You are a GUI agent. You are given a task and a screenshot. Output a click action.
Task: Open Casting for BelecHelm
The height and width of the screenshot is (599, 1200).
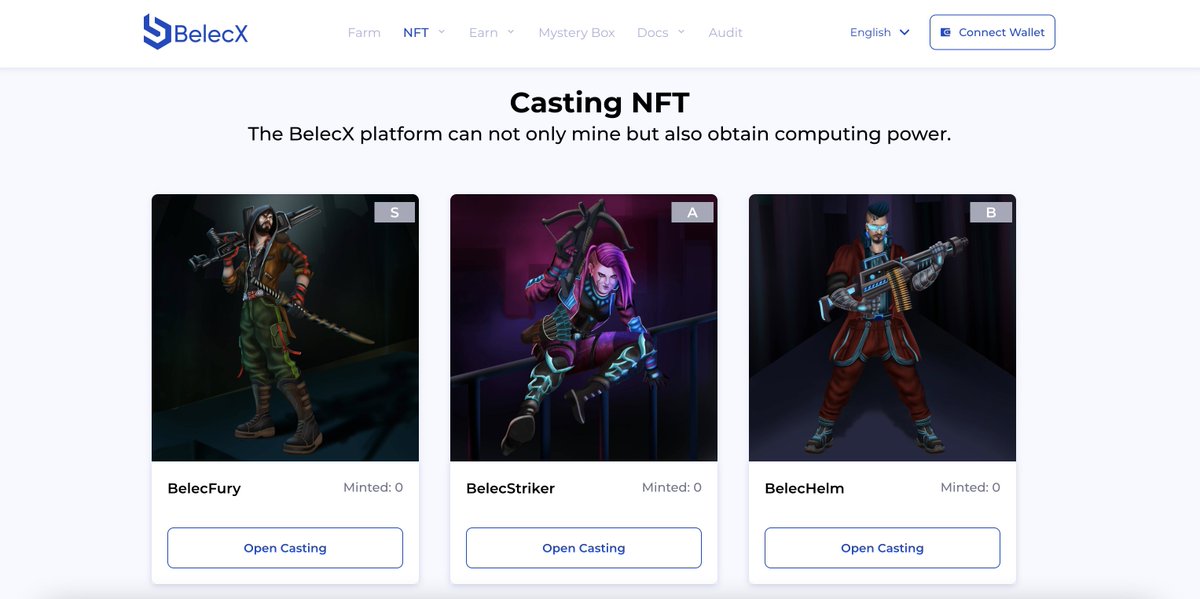882,548
